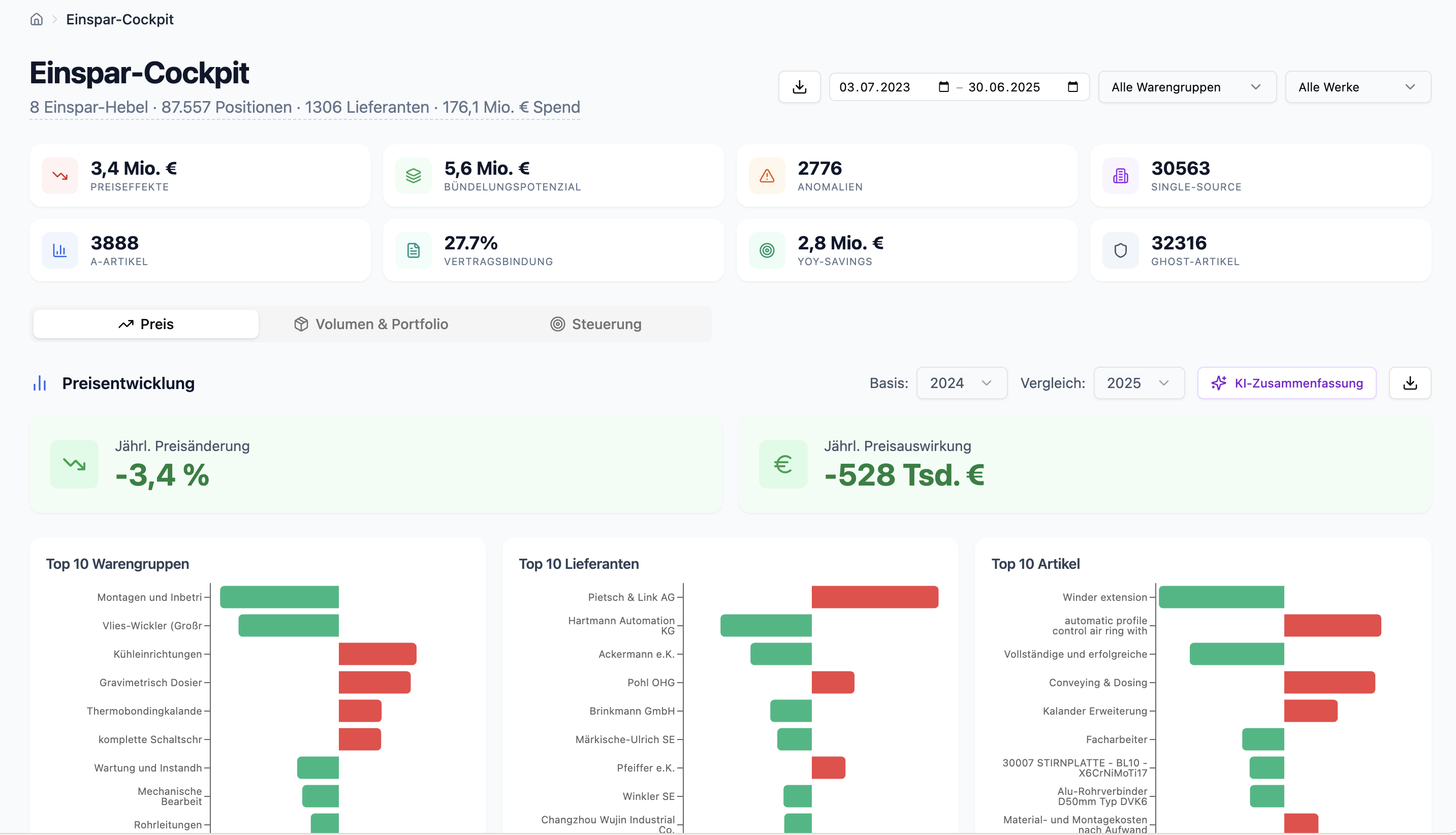Click the trend icon in Jährl. Preisänderung
Viewport: 1456px width, 835px height.
click(74, 464)
